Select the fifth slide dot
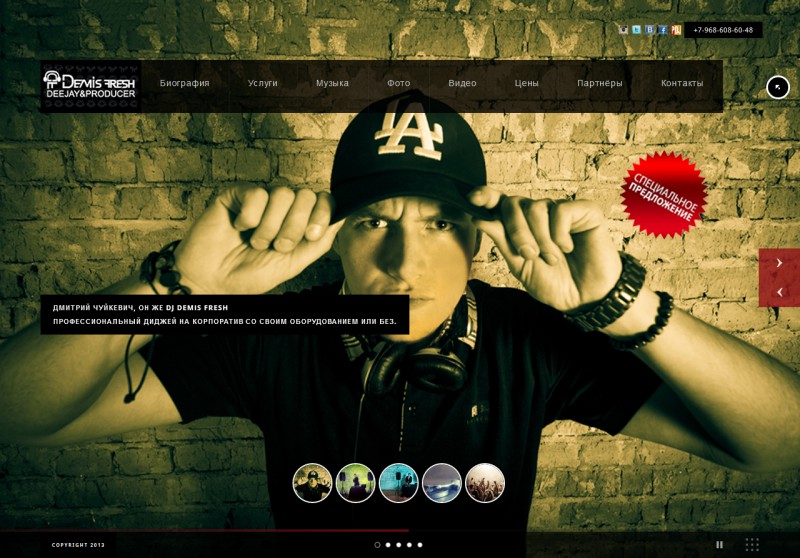Viewport: 800px width, 558px height. pos(420,545)
